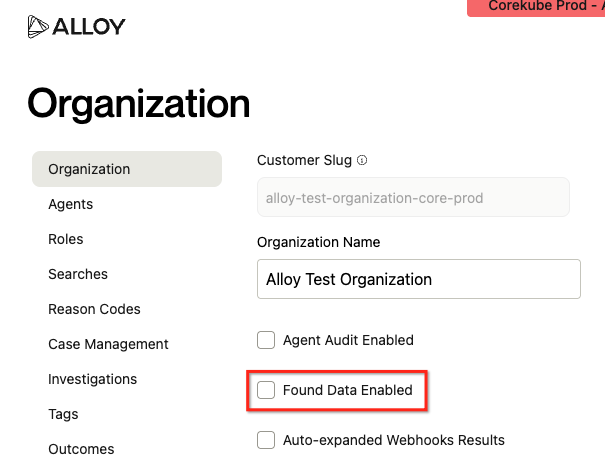
Task: Toggle the Found Data Enabled checkbox
Action: (266, 390)
